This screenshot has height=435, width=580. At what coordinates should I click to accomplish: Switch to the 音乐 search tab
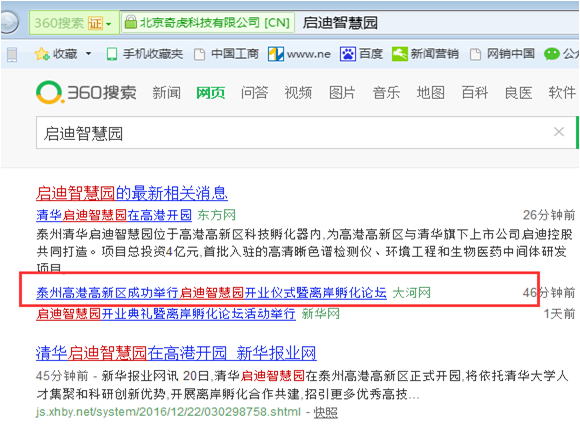click(x=386, y=92)
